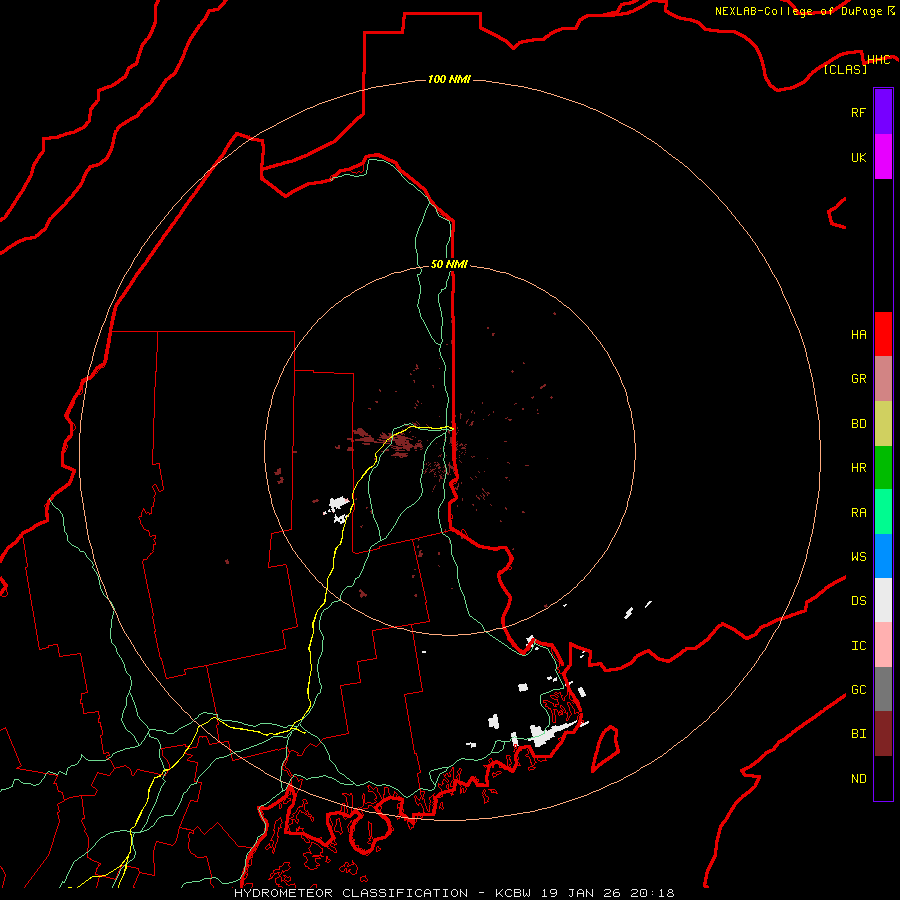This screenshot has height=900, width=900.
Task: Click the 20:18 timestamp
Action: [x=653, y=893]
